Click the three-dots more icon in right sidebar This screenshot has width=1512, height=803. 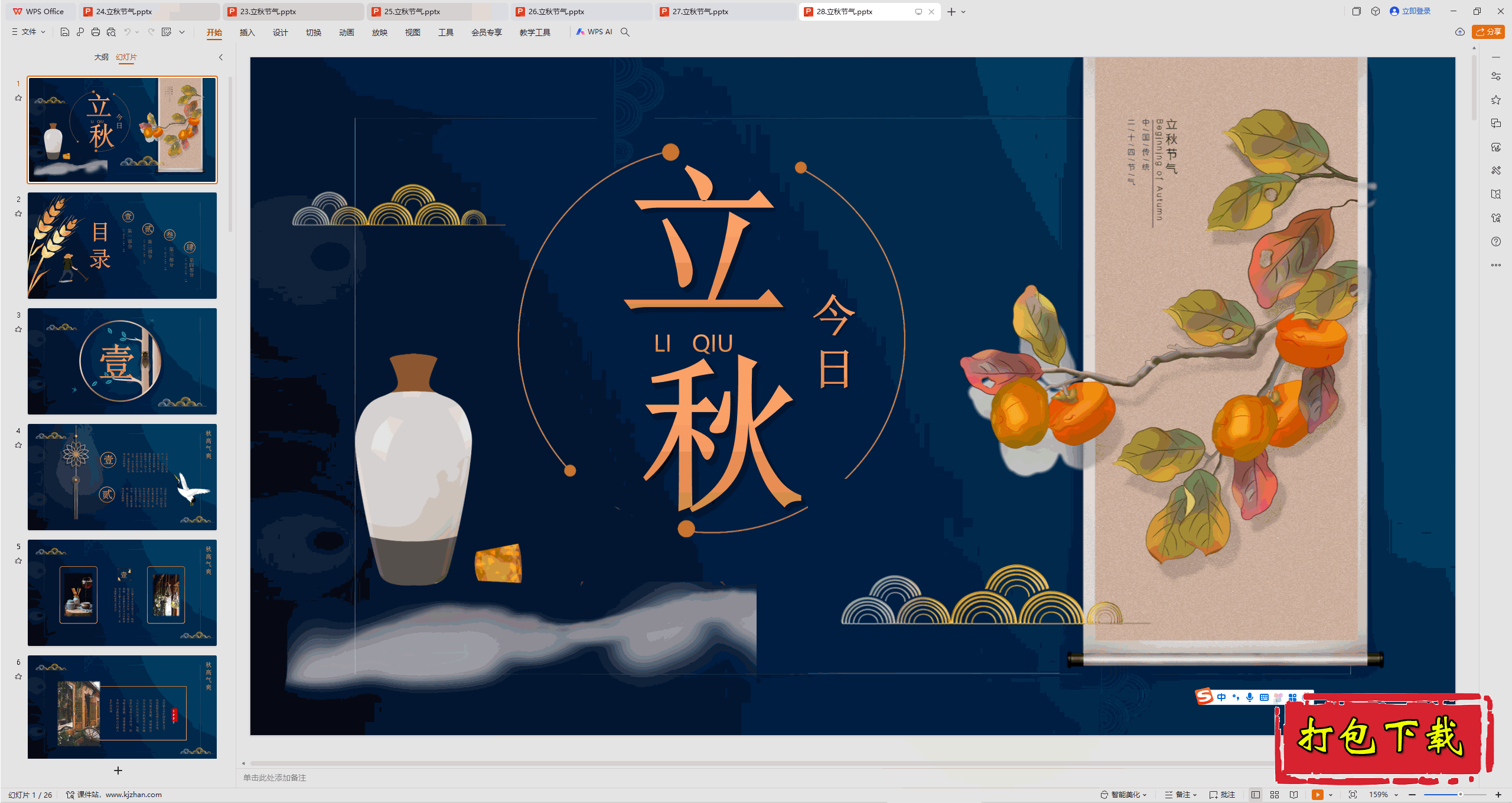[1496, 265]
